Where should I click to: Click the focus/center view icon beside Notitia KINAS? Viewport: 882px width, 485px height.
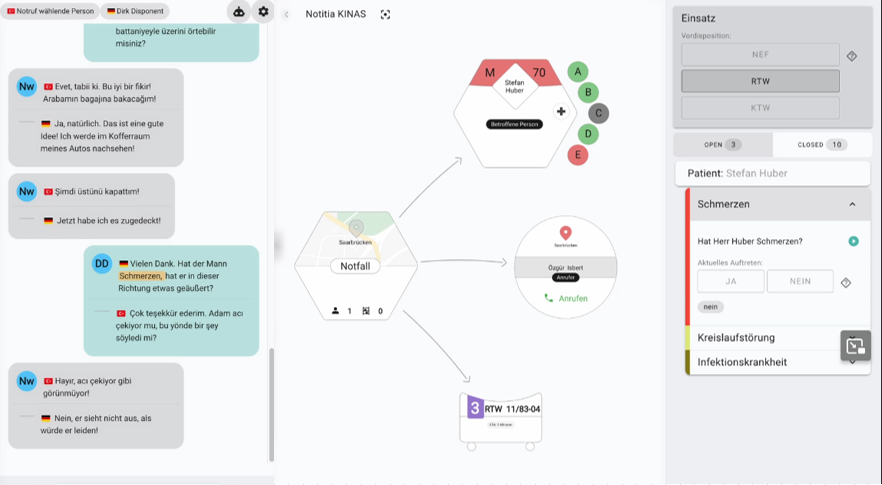click(385, 15)
